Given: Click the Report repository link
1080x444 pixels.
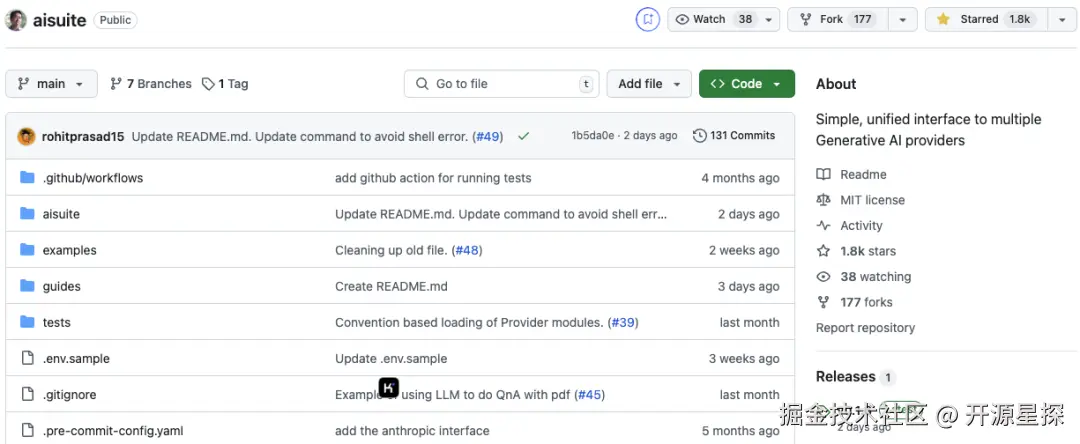Looking at the screenshot, I should [x=865, y=328].
